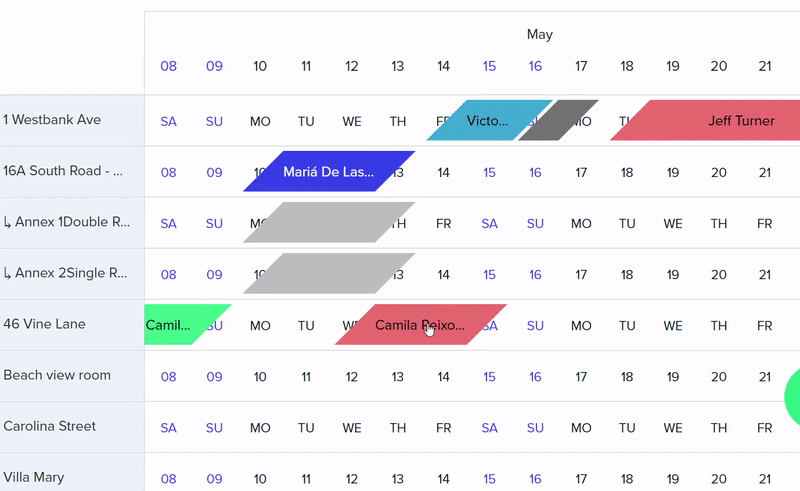The height and width of the screenshot is (491, 800).
Task: Select the 1 Westbank Ave property row label
Action: pyautogui.click(x=52, y=120)
